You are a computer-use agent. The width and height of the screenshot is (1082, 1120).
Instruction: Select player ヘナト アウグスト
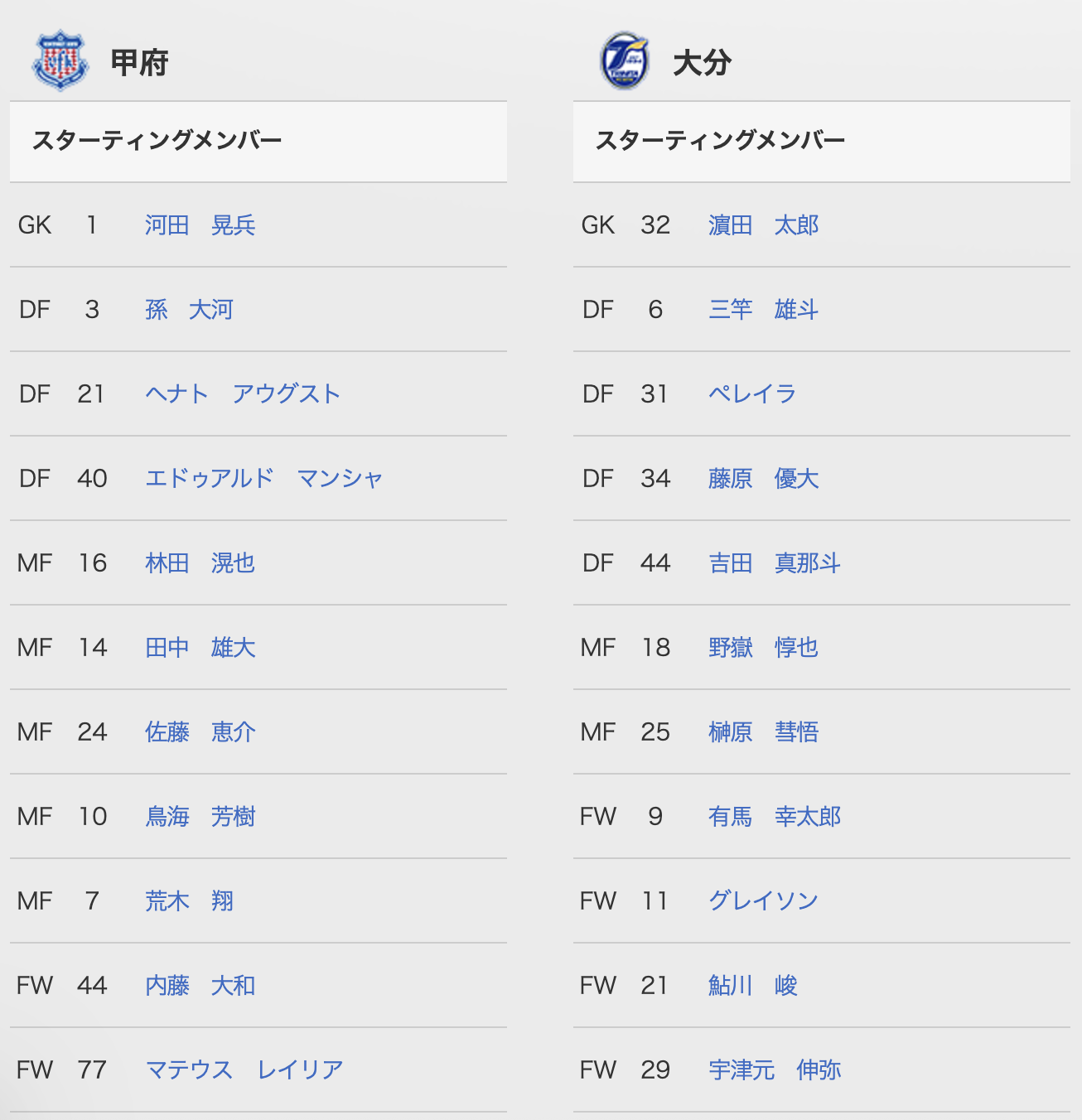coord(243,394)
